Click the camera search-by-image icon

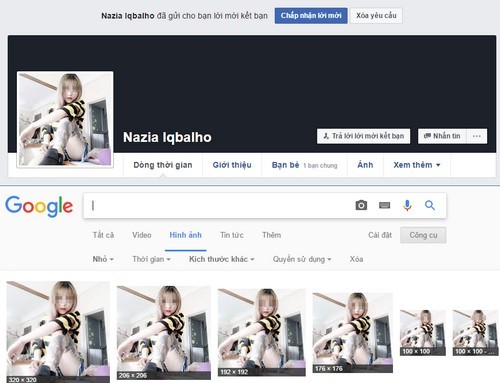(x=361, y=205)
